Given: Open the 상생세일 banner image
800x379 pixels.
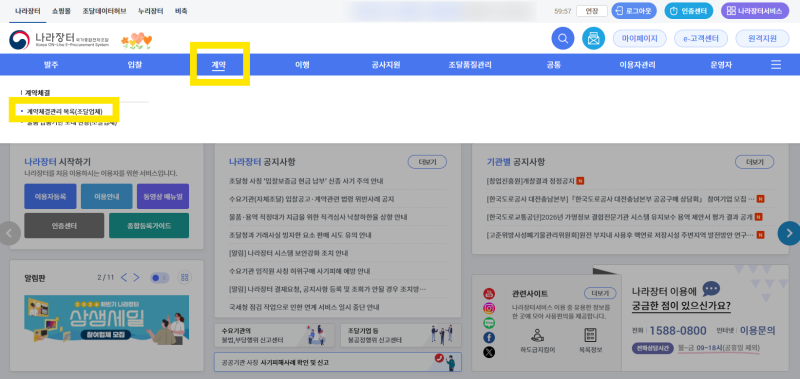Looking at the screenshot, I should 107,320.
